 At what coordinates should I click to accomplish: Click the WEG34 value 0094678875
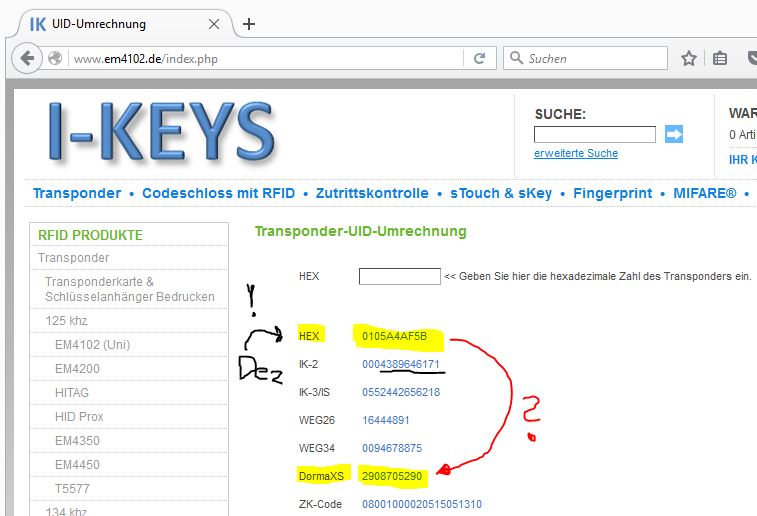point(392,448)
